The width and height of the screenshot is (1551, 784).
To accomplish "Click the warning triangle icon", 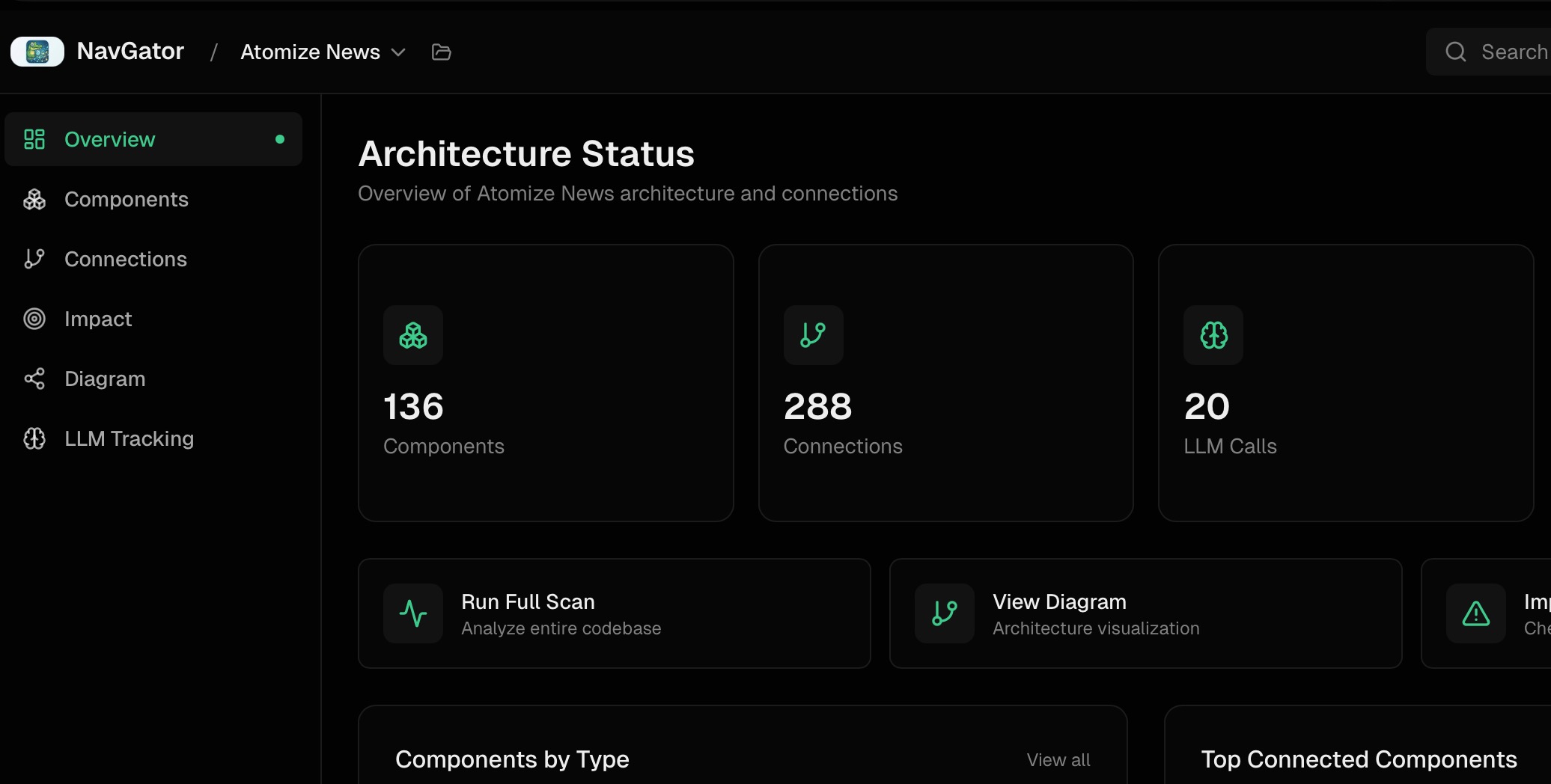I will (1475, 613).
